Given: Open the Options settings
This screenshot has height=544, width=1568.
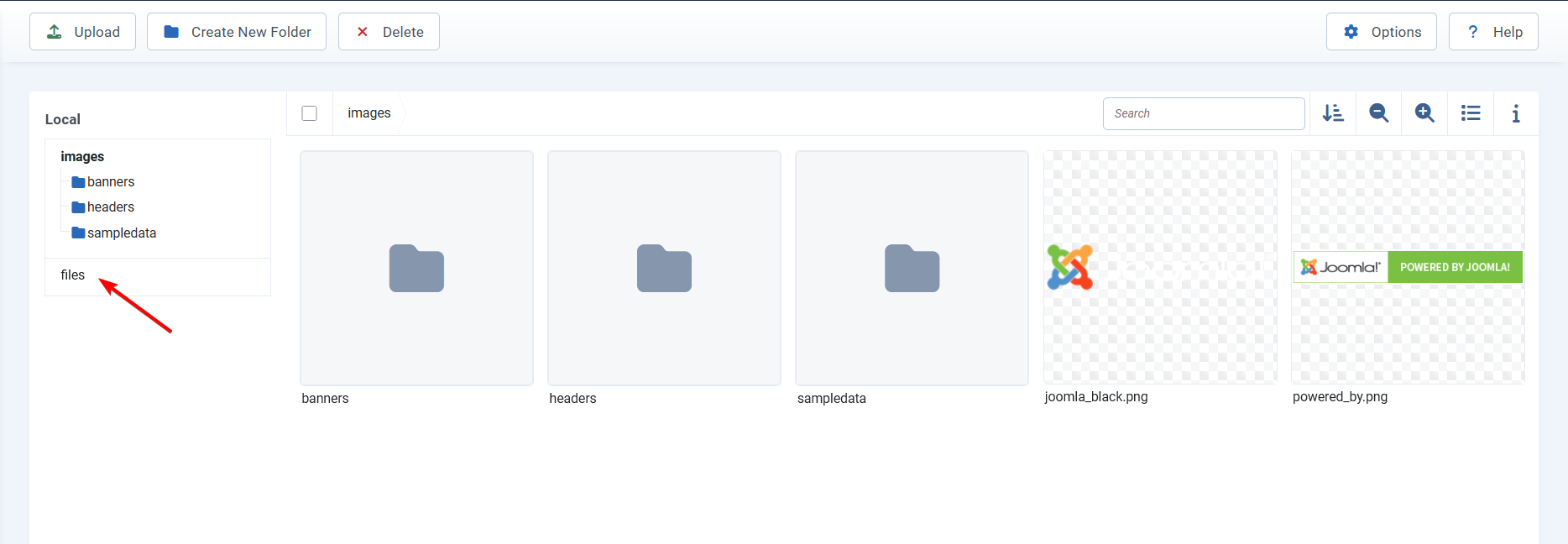Looking at the screenshot, I should 1381,32.
